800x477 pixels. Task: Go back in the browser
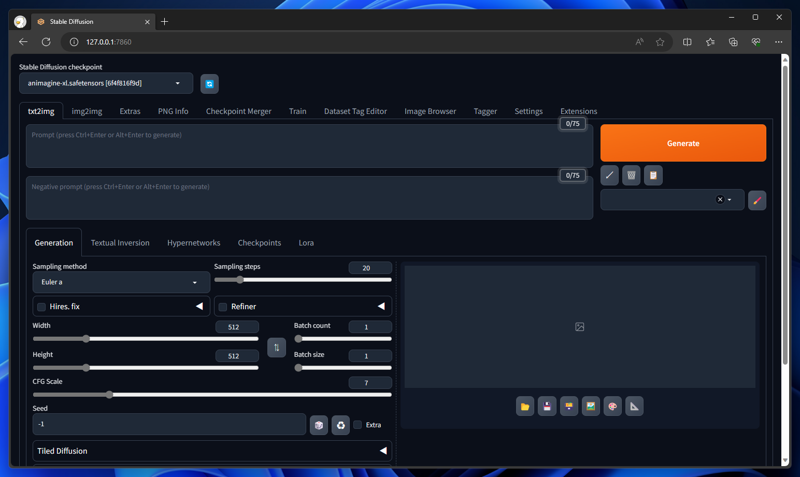[x=23, y=42]
